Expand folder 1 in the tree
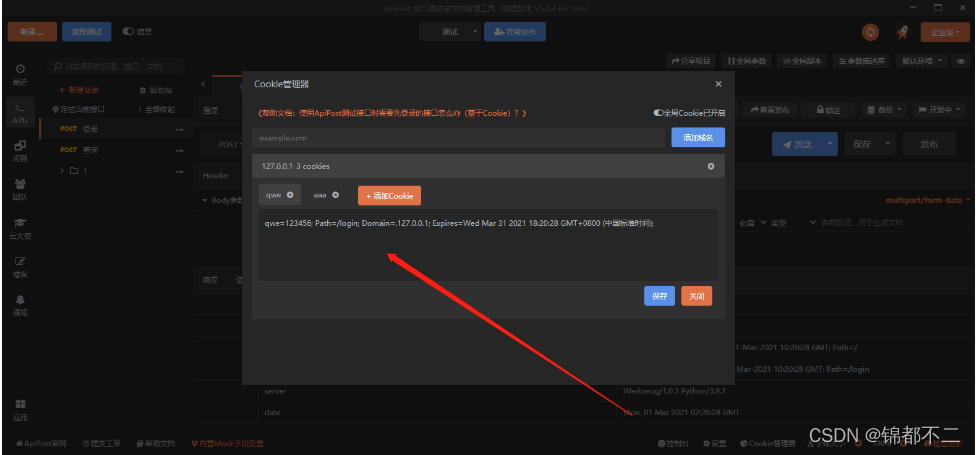The image size is (976, 455). [62, 171]
